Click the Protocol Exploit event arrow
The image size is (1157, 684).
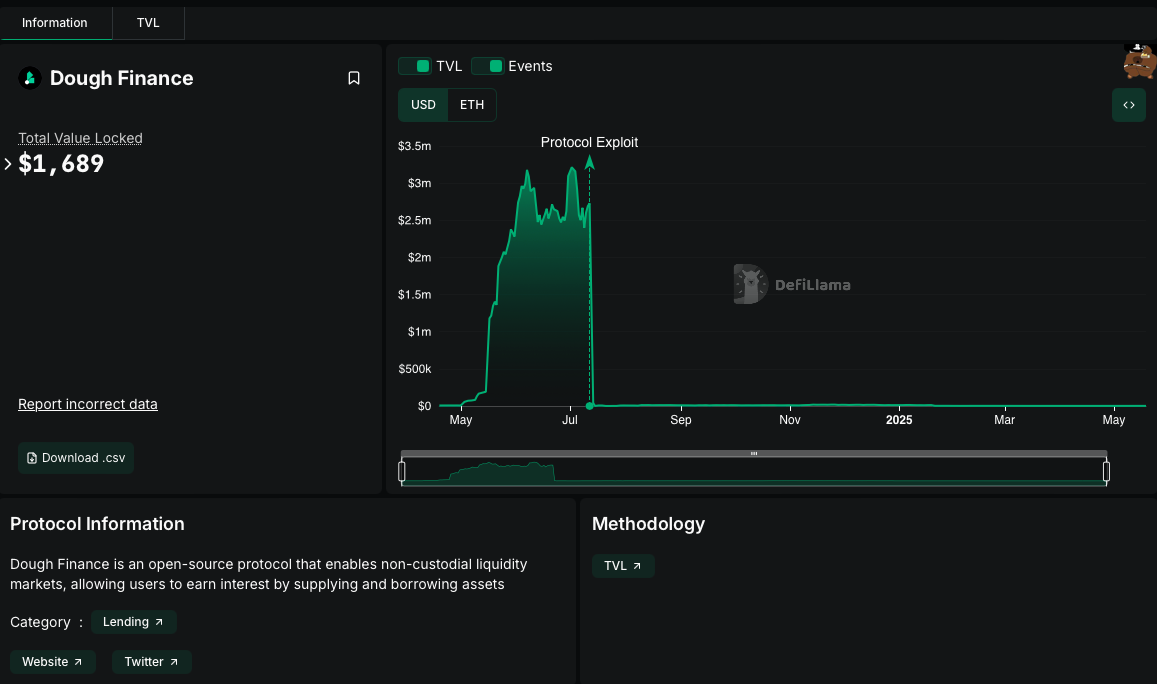590,162
